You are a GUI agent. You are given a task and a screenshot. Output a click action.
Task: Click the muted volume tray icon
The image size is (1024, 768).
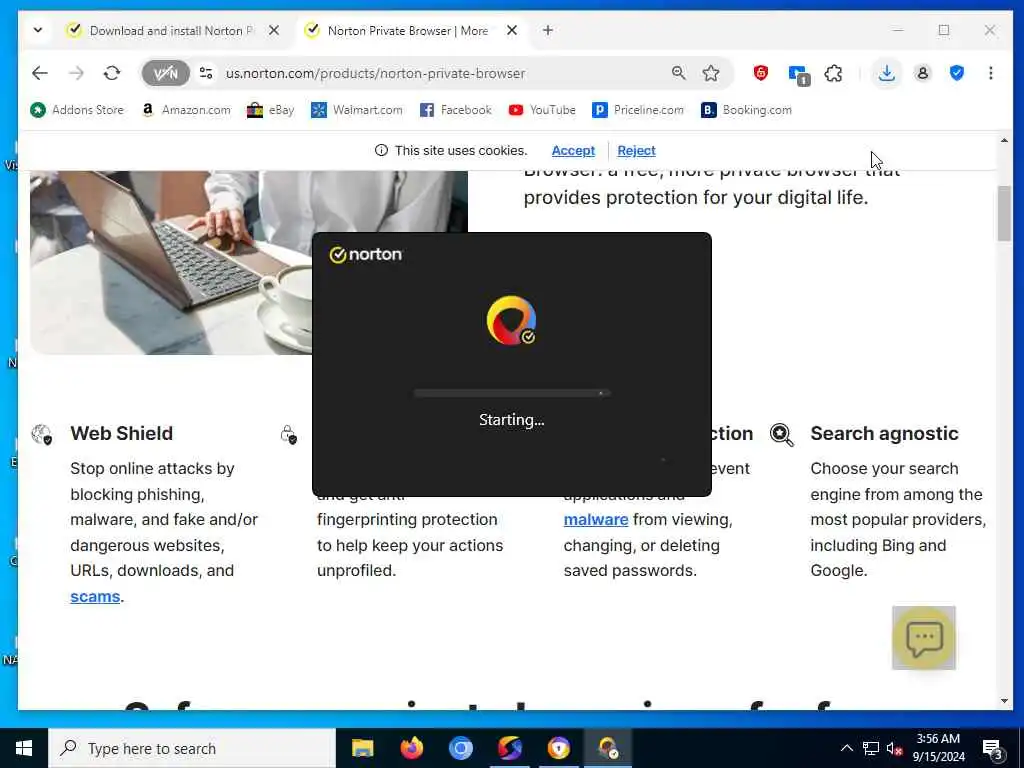[x=894, y=748]
